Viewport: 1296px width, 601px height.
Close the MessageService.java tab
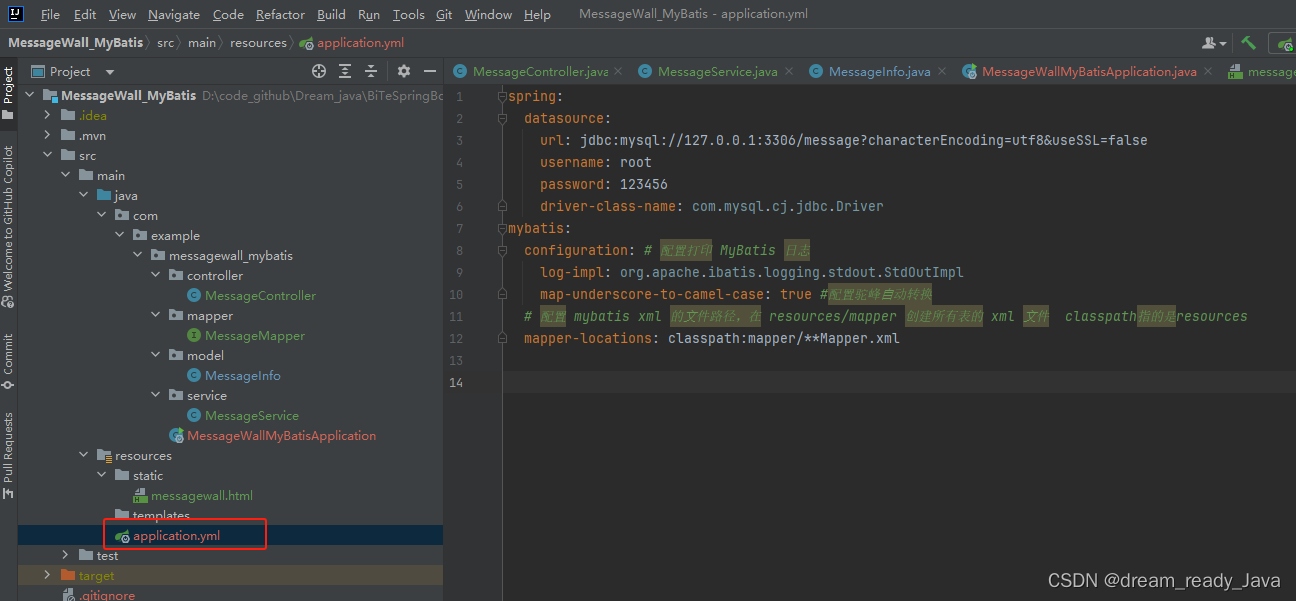789,72
